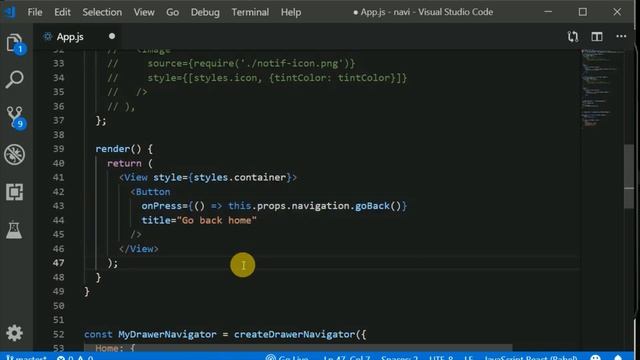Open the Debug view in activity bar

pyautogui.click(x=15, y=155)
